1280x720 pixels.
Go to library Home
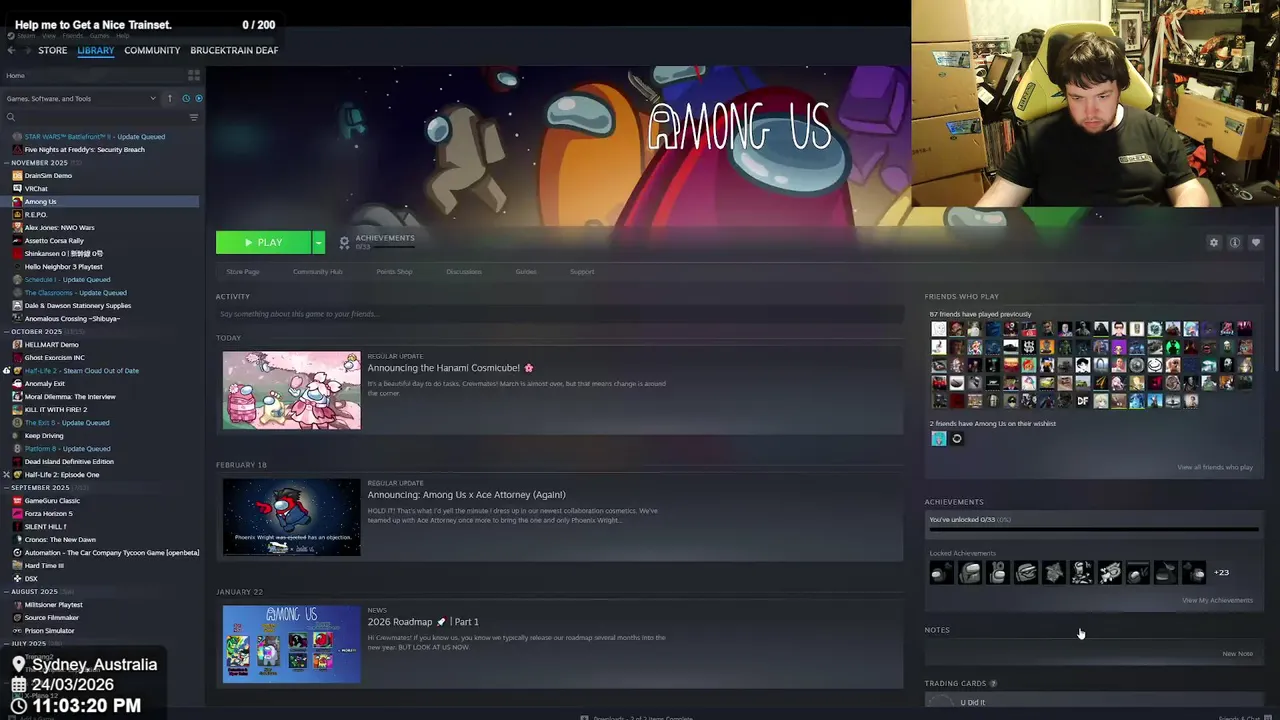(x=16, y=75)
